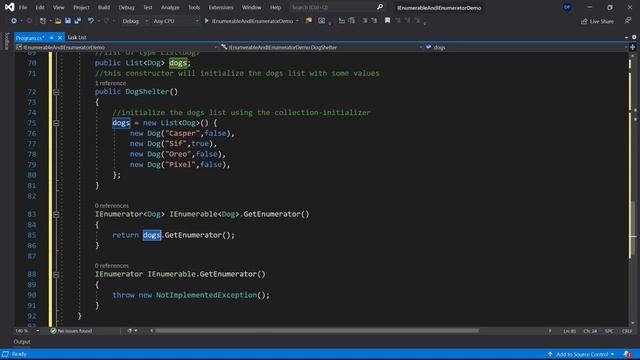640x360 pixels.
Task: Switch to the Task List tab
Action: [77, 38]
